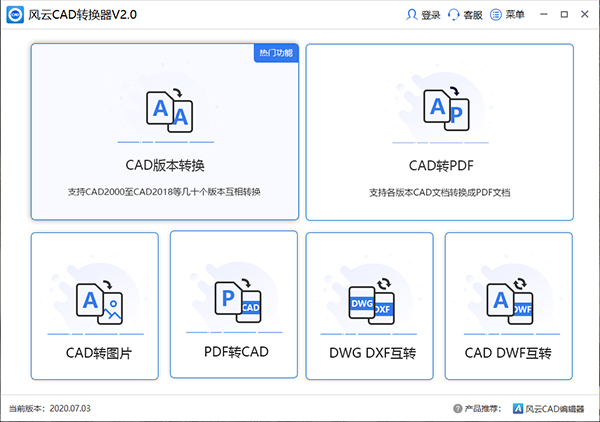Click the 热门功能 badge
The width and height of the screenshot is (600, 422).
(276, 53)
